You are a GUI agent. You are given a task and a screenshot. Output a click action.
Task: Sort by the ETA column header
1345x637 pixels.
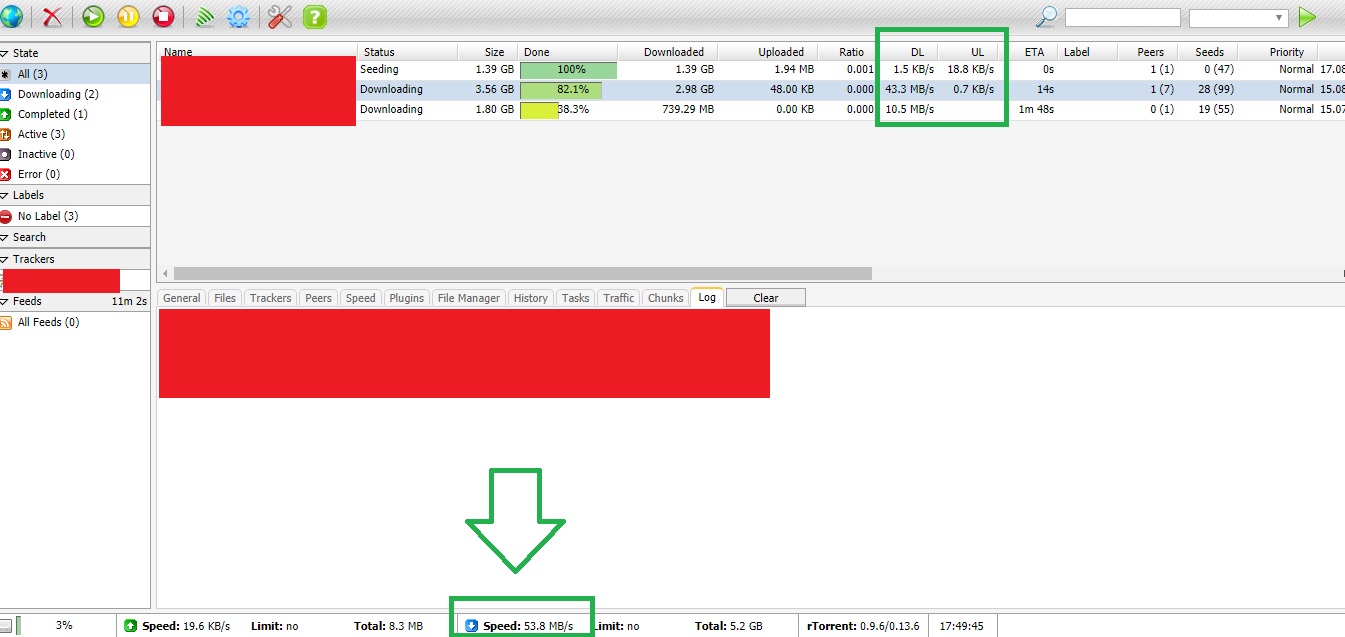(1028, 52)
